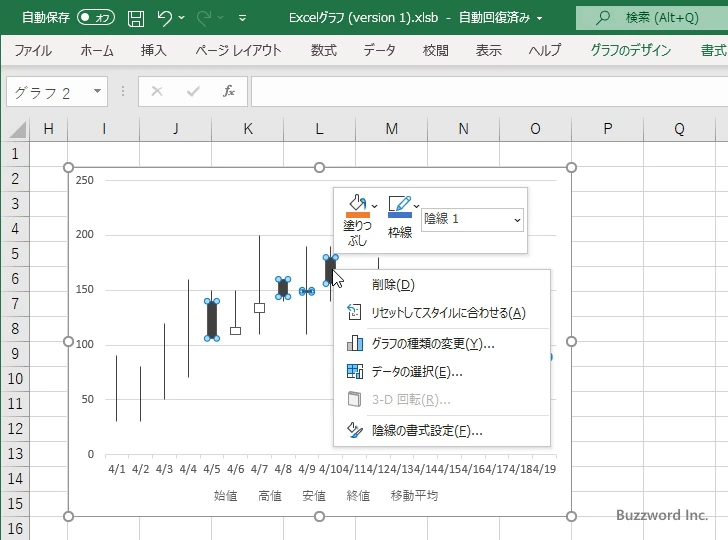Click the Insert Function fx icon

[229, 91]
